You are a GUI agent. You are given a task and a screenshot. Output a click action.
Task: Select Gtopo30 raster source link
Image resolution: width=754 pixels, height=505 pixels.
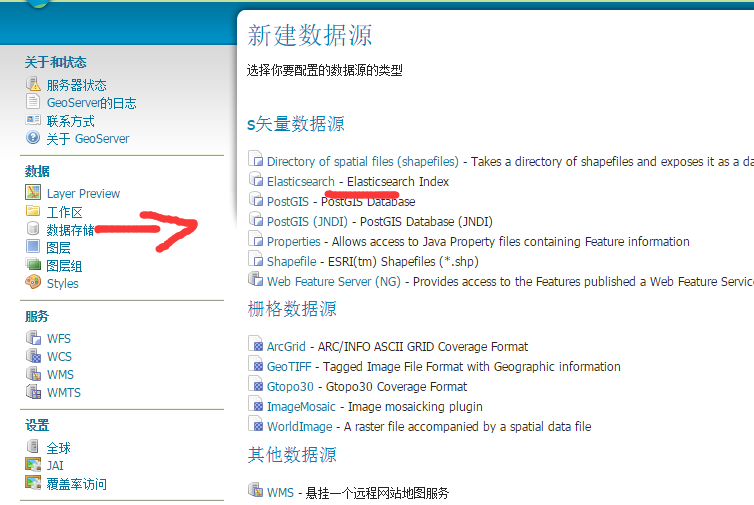click(x=290, y=387)
